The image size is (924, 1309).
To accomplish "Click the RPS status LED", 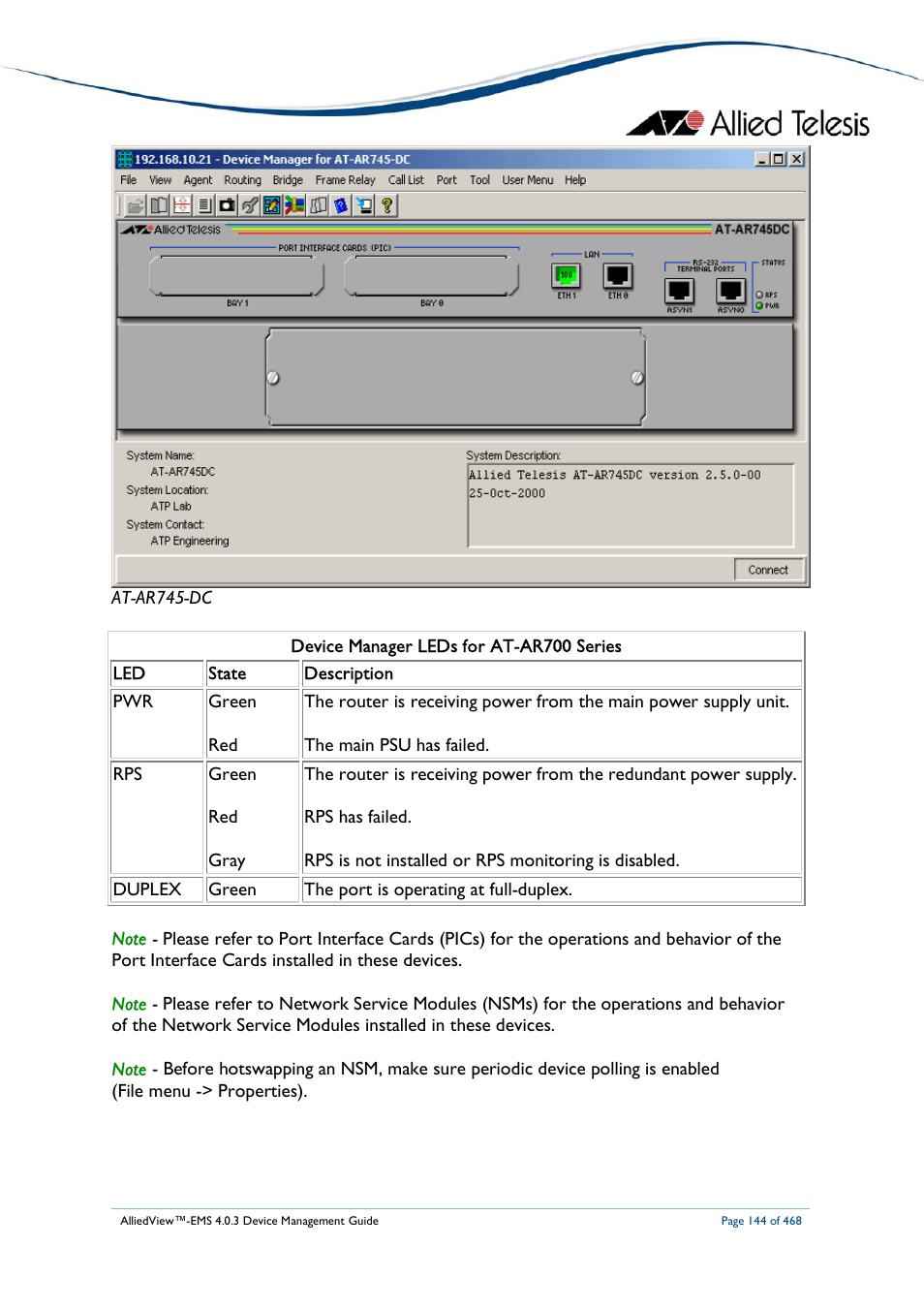I will (x=759, y=295).
